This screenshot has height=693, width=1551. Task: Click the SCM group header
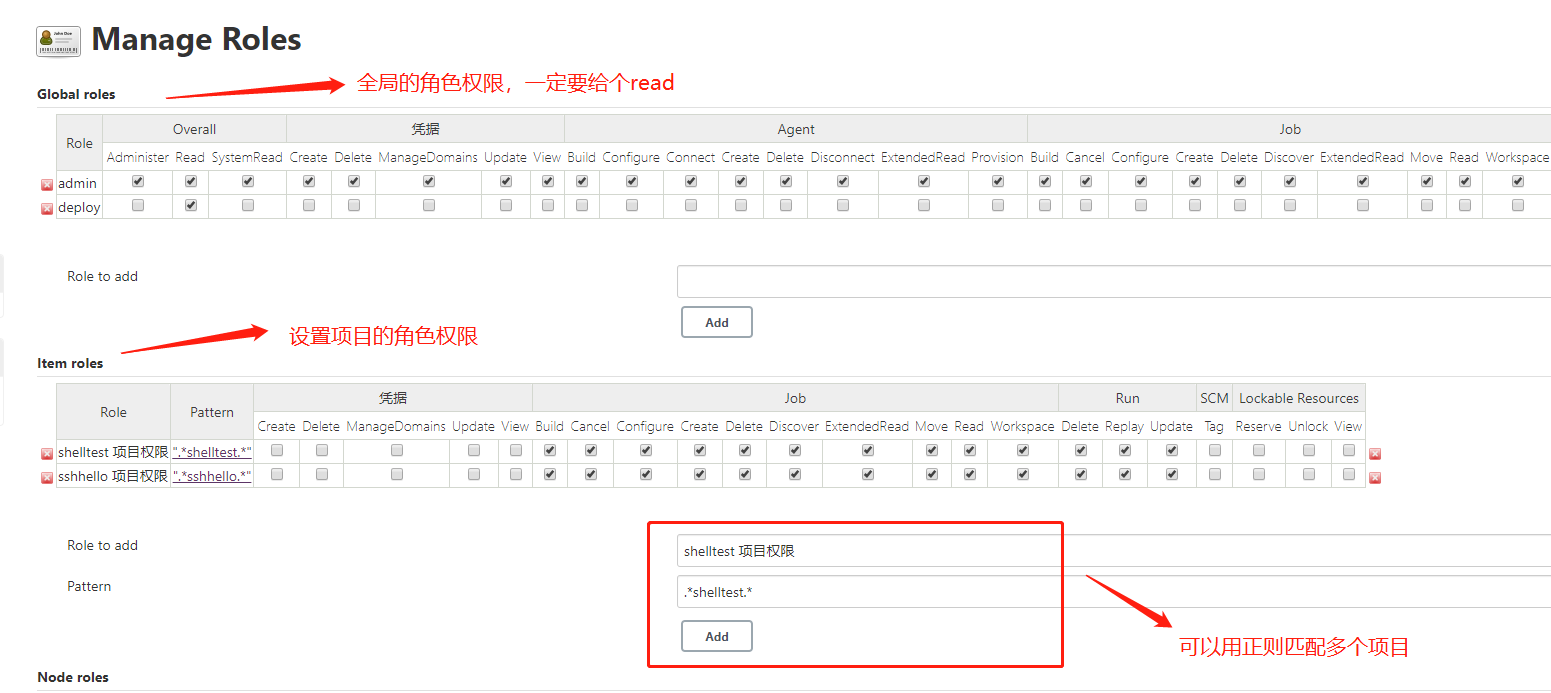tap(1214, 398)
